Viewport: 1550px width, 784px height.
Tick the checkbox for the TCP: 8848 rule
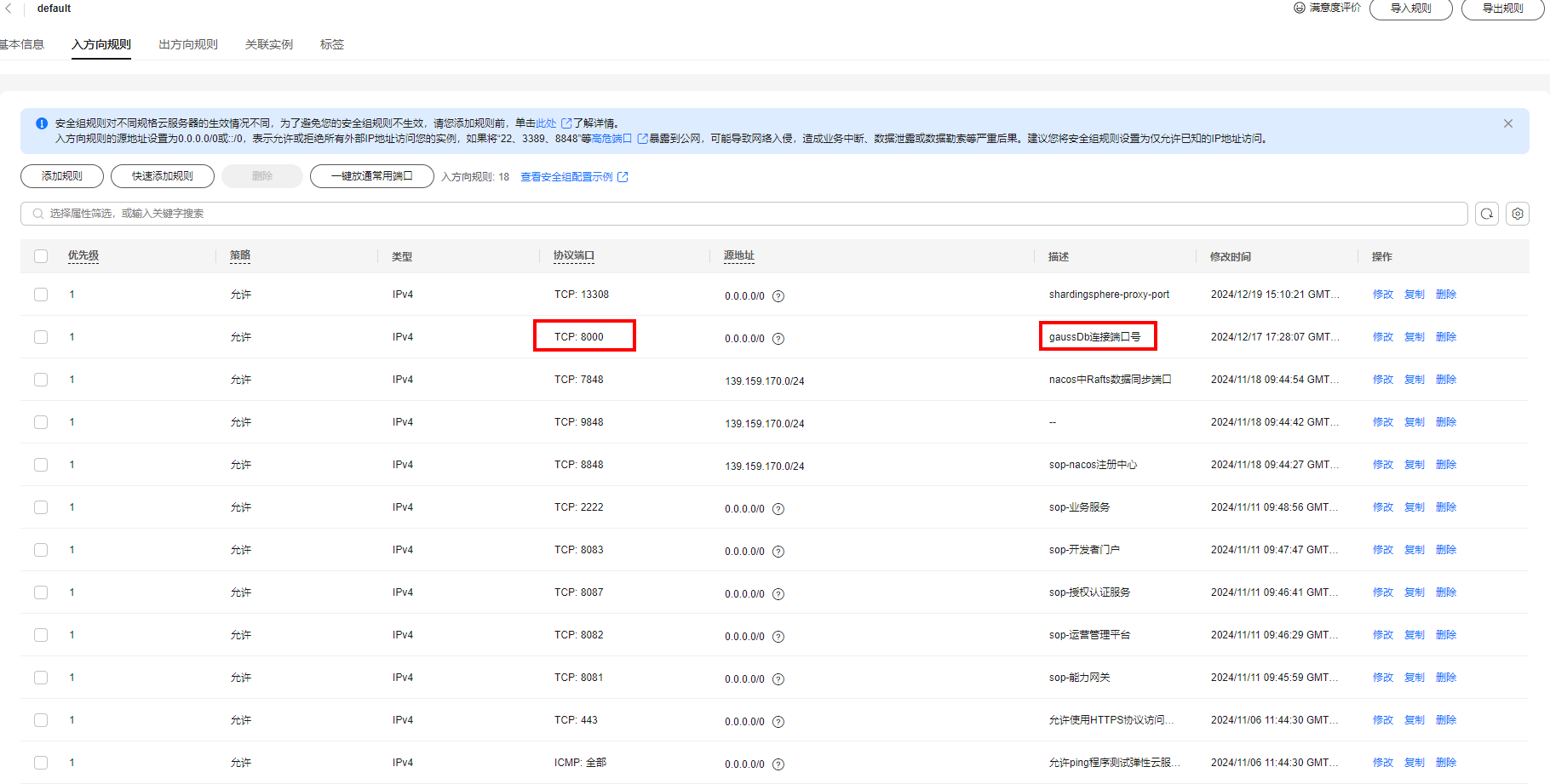[41, 465]
